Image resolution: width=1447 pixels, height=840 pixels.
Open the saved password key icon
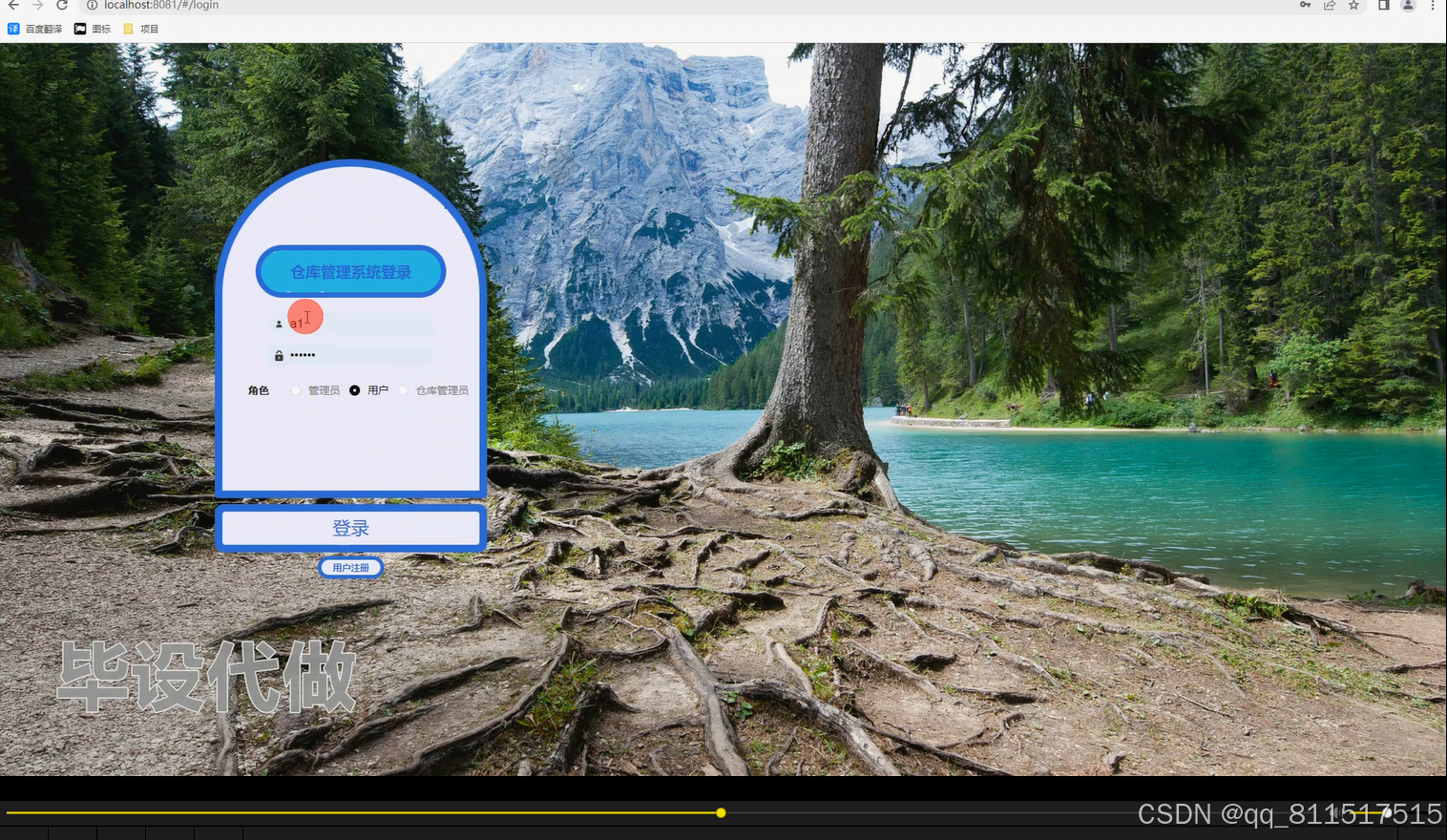(1305, 5)
